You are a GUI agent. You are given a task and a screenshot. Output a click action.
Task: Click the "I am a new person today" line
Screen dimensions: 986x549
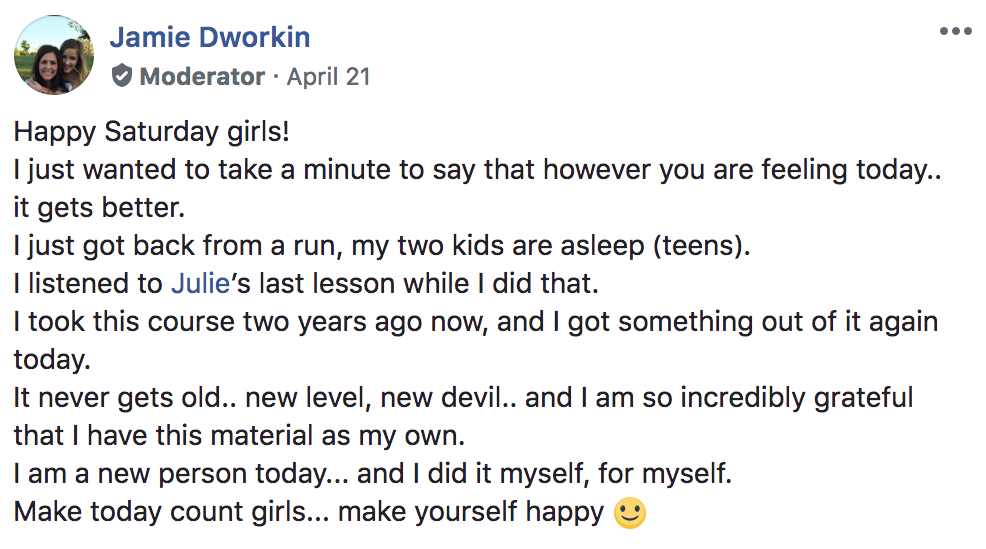(373, 474)
